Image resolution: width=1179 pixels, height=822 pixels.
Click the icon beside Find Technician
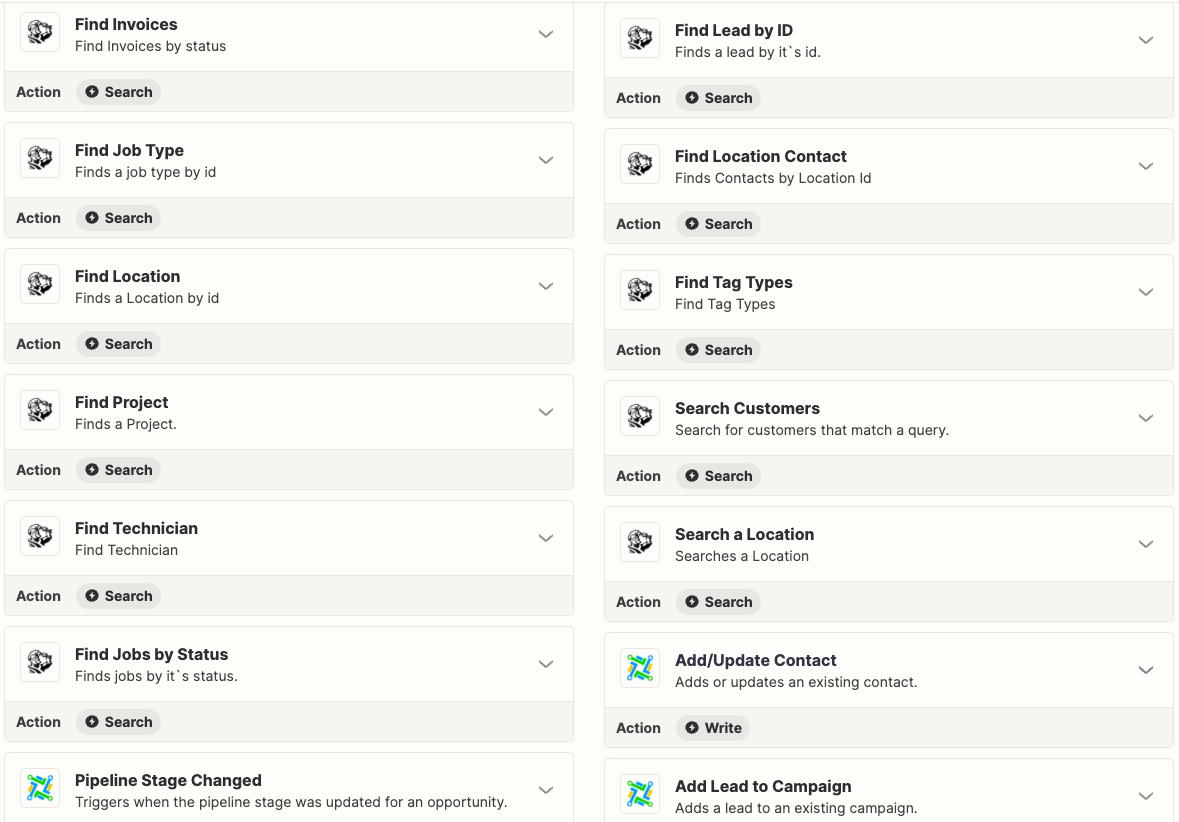(40, 538)
